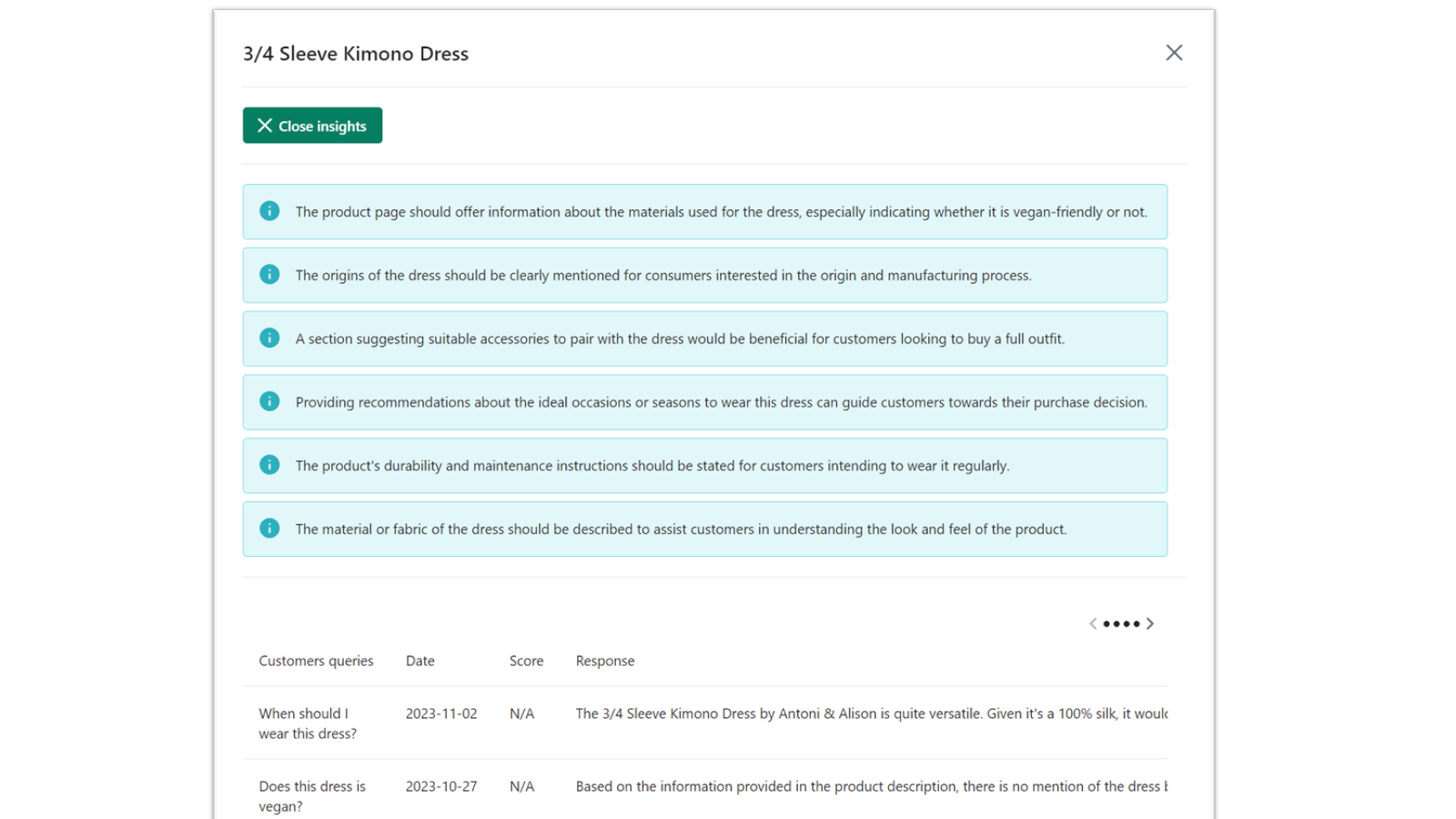Click info icon beside material or fabric insight

coord(269,529)
